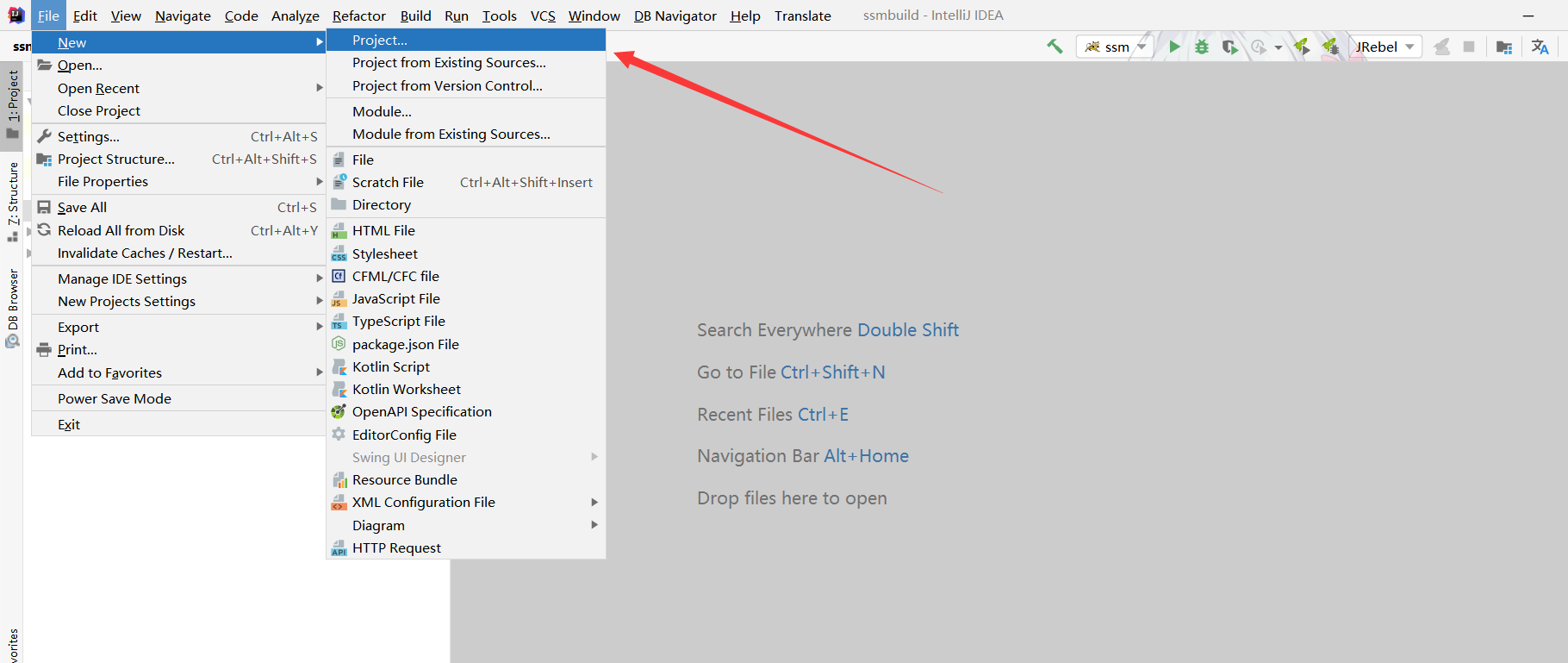Viewport: 1568px width, 663px height.
Task: Run with Coverage via the shield icon
Action: click(x=1230, y=47)
